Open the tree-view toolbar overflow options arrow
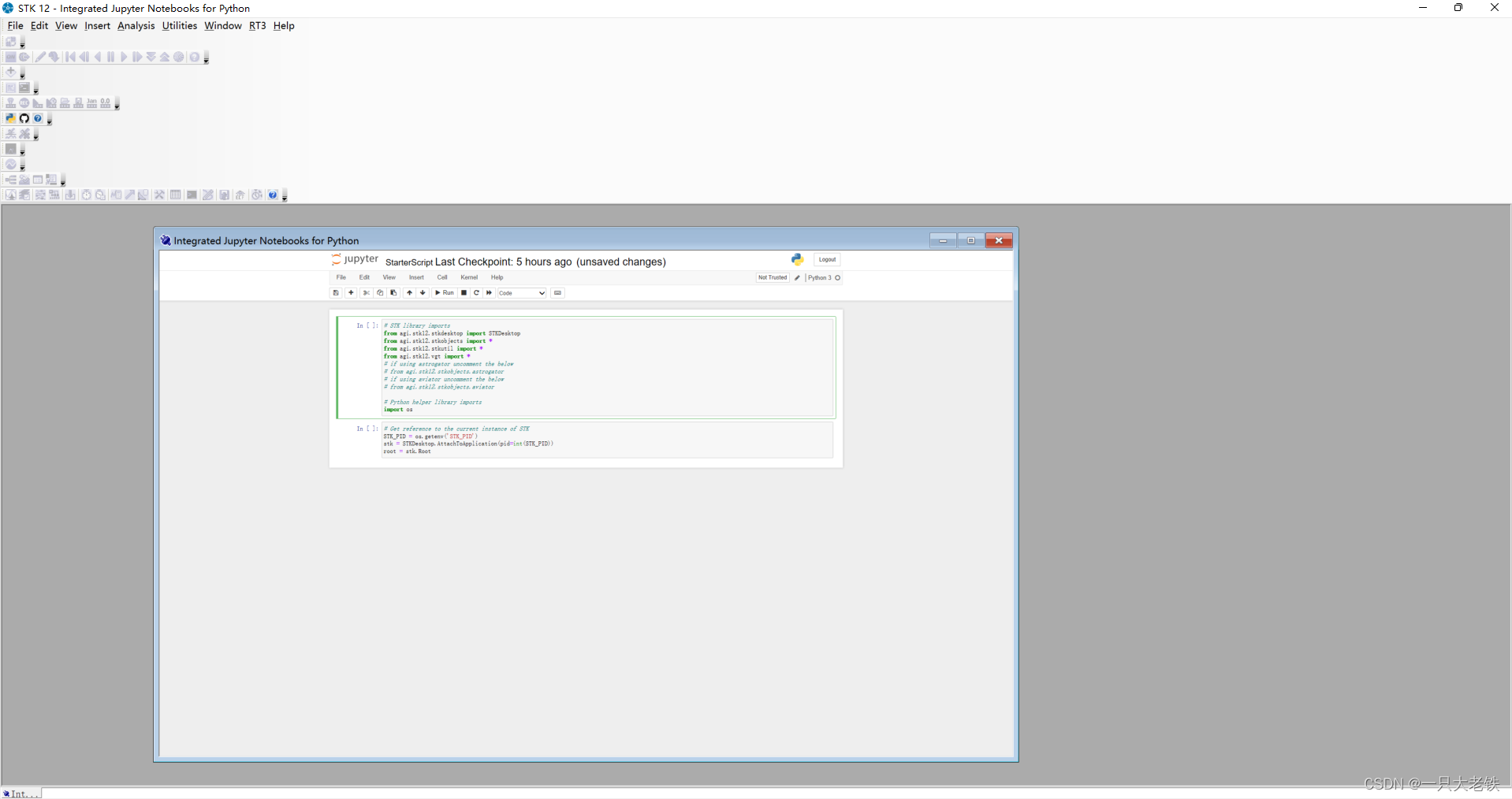The image size is (1512, 799). coord(63,181)
